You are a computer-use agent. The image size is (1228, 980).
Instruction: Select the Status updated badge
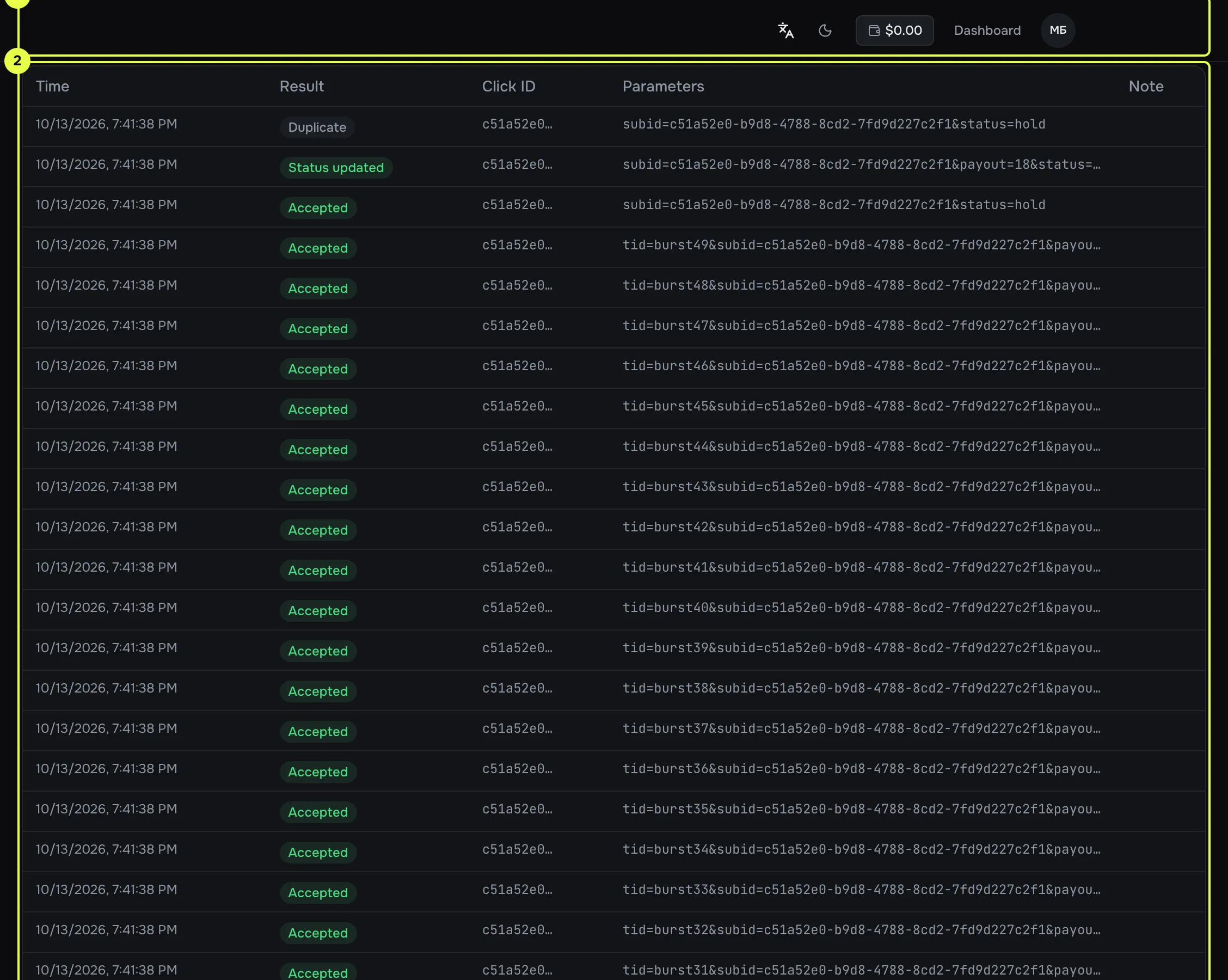(336, 168)
